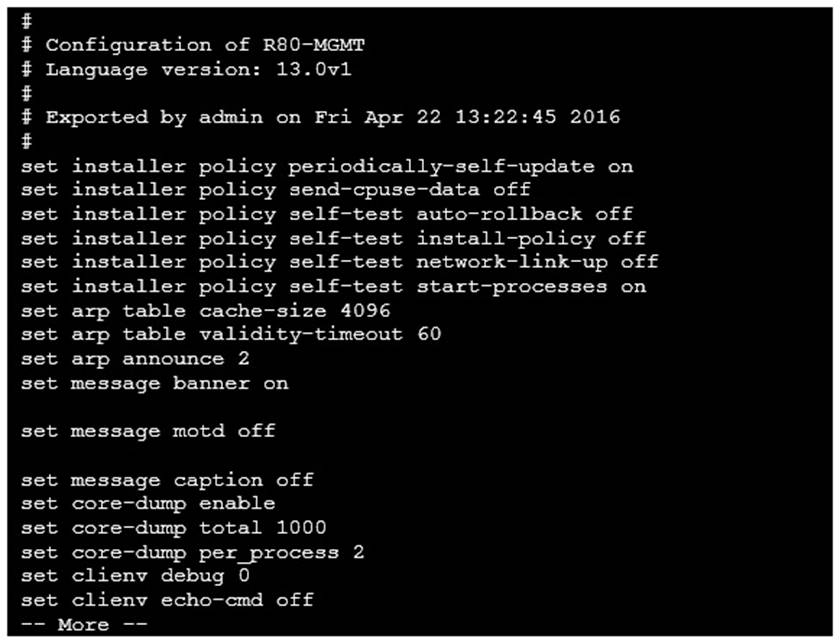This screenshot has width=840, height=642.
Task: Select the 'arp table validity-timeout 60' line
Action: (231, 334)
